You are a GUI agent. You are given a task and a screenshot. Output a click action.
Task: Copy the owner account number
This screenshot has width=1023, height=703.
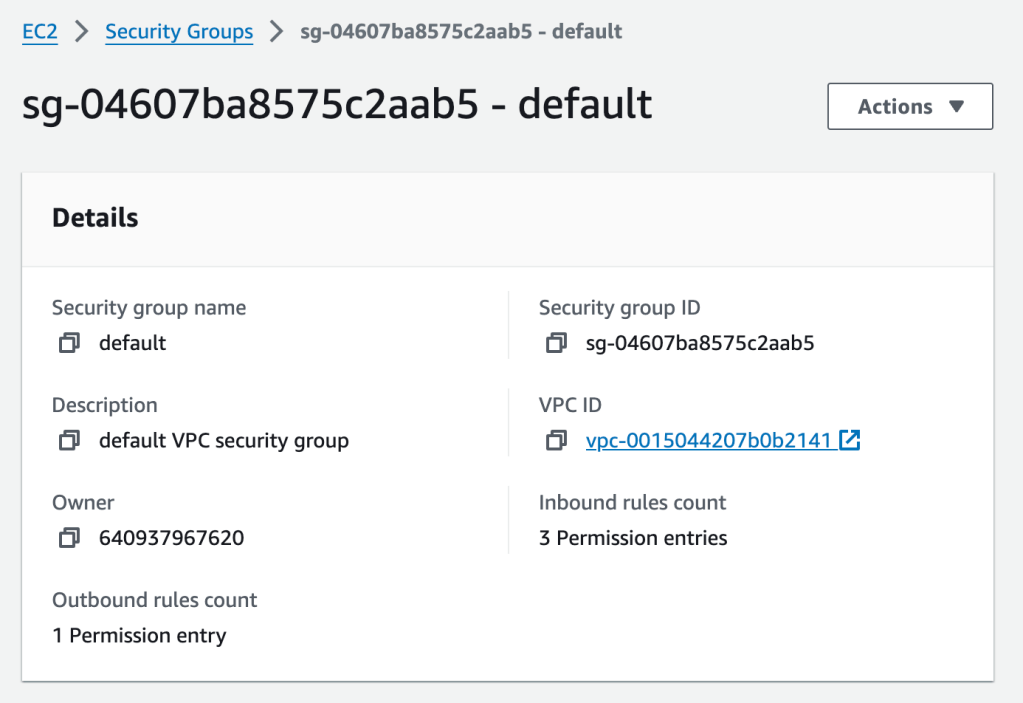click(69, 538)
